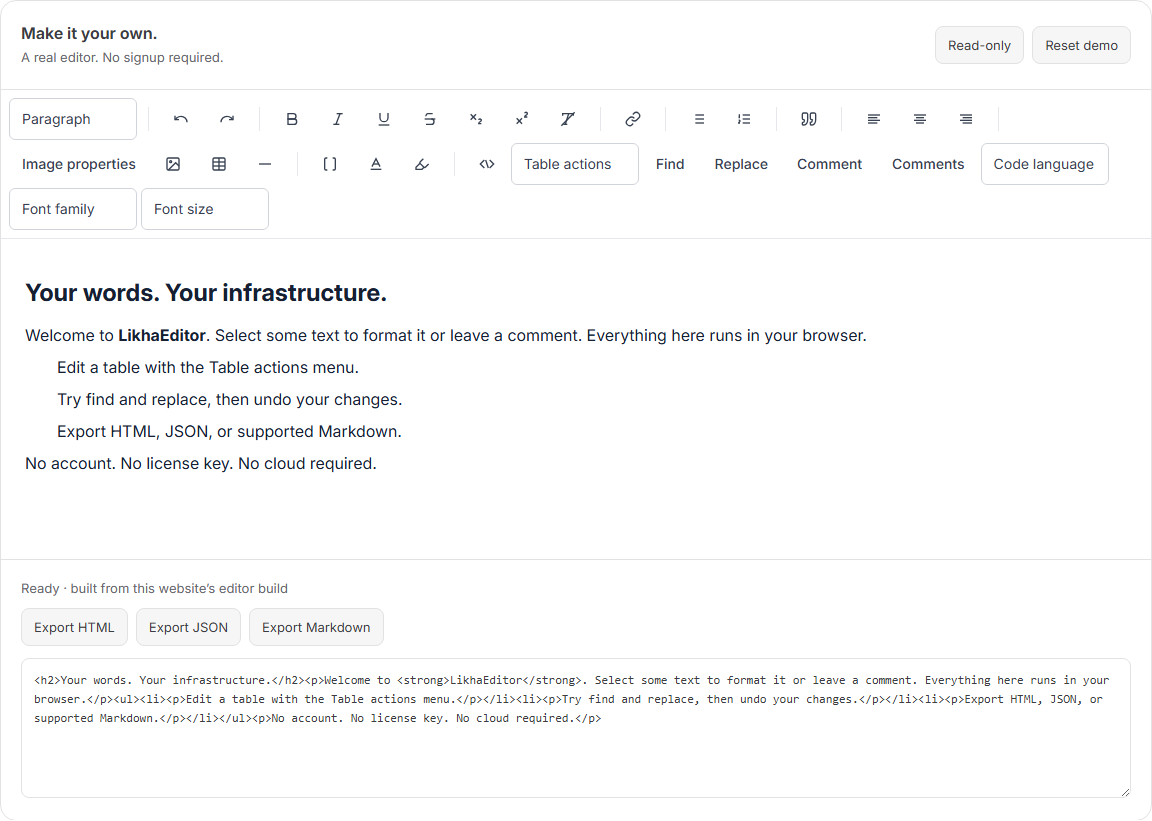The width and height of the screenshot is (1152, 821).
Task: Choose the text color tool
Action: (375, 164)
